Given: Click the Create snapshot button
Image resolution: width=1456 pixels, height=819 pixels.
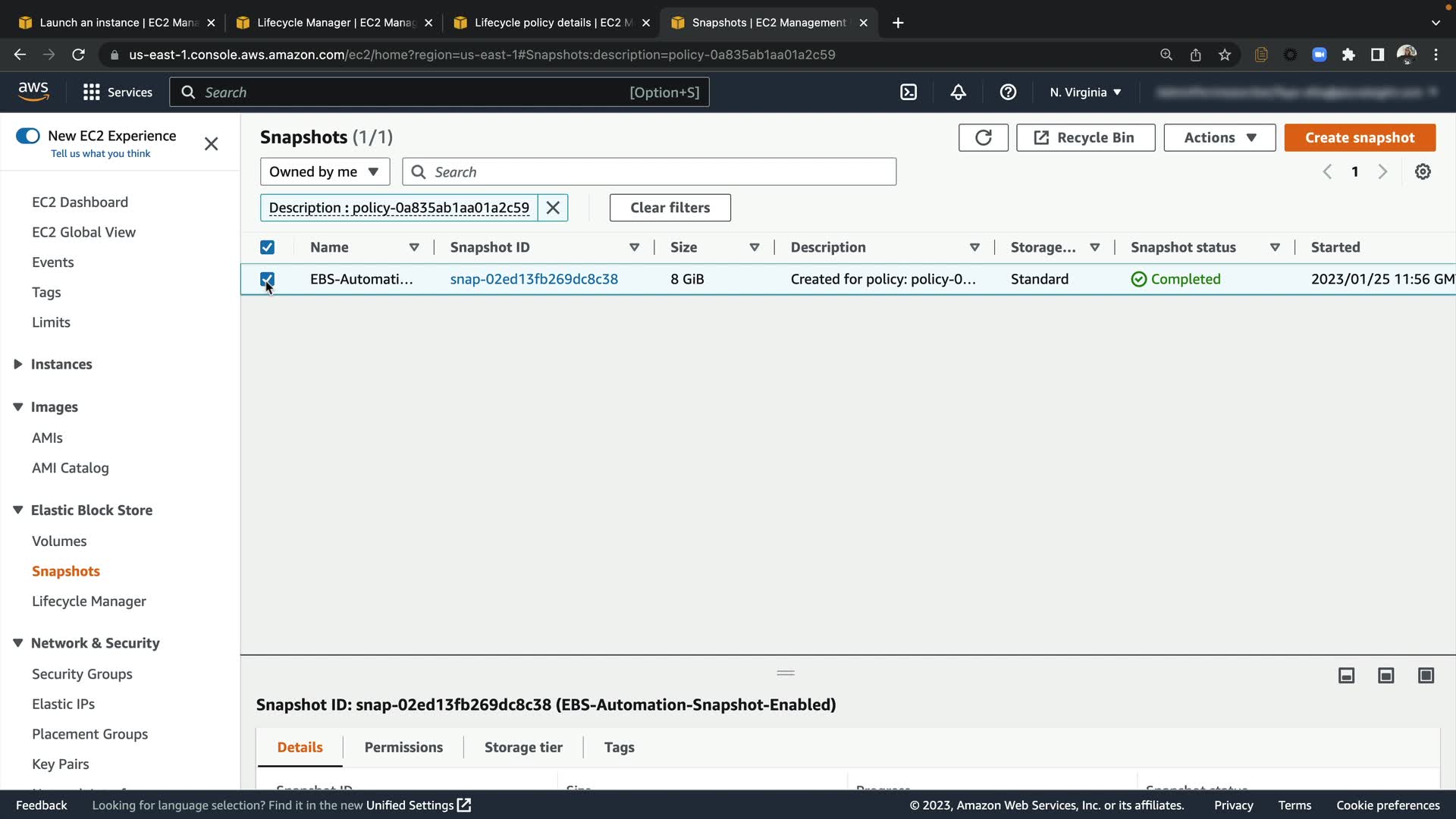Looking at the screenshot, I should click(1359, 138).
